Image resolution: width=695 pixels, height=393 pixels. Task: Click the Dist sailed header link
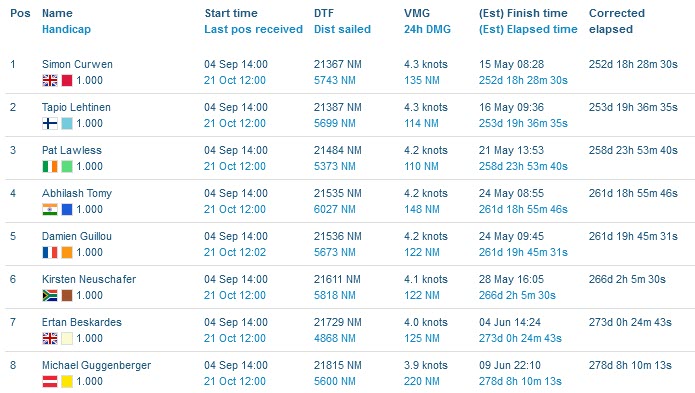pos(342,29)
